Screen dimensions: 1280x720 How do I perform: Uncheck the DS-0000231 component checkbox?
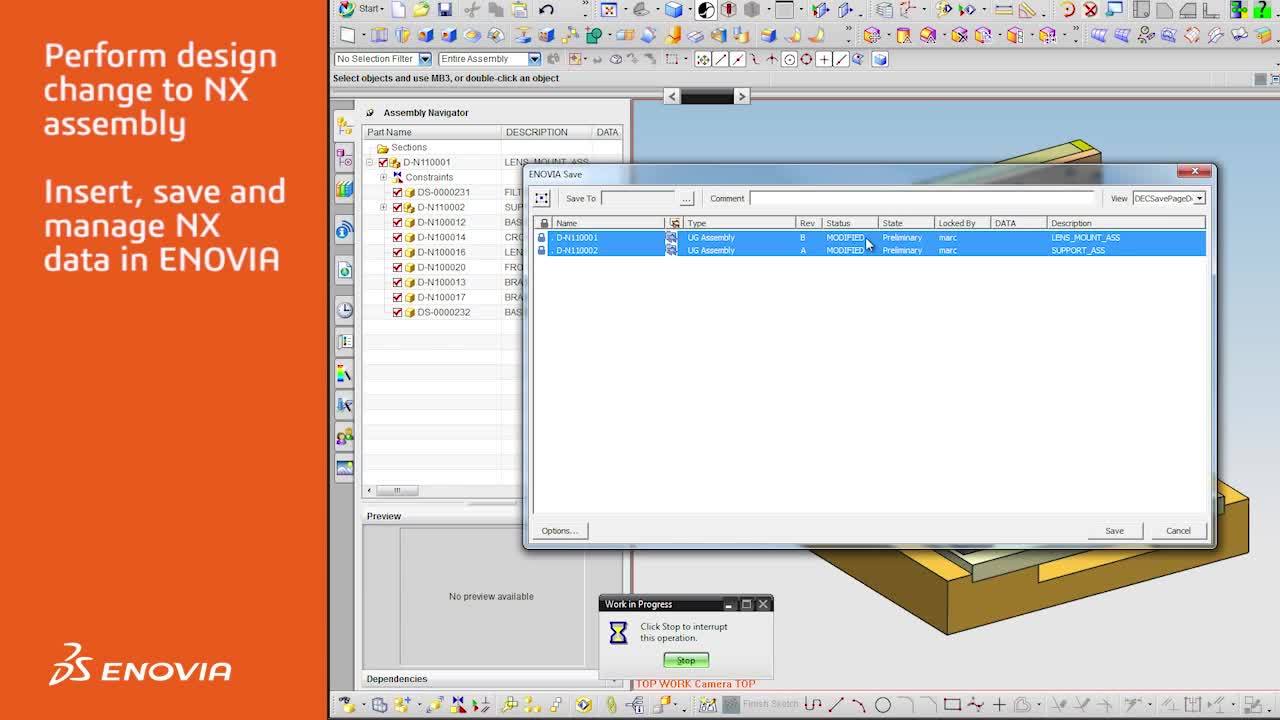coord(397,192)
